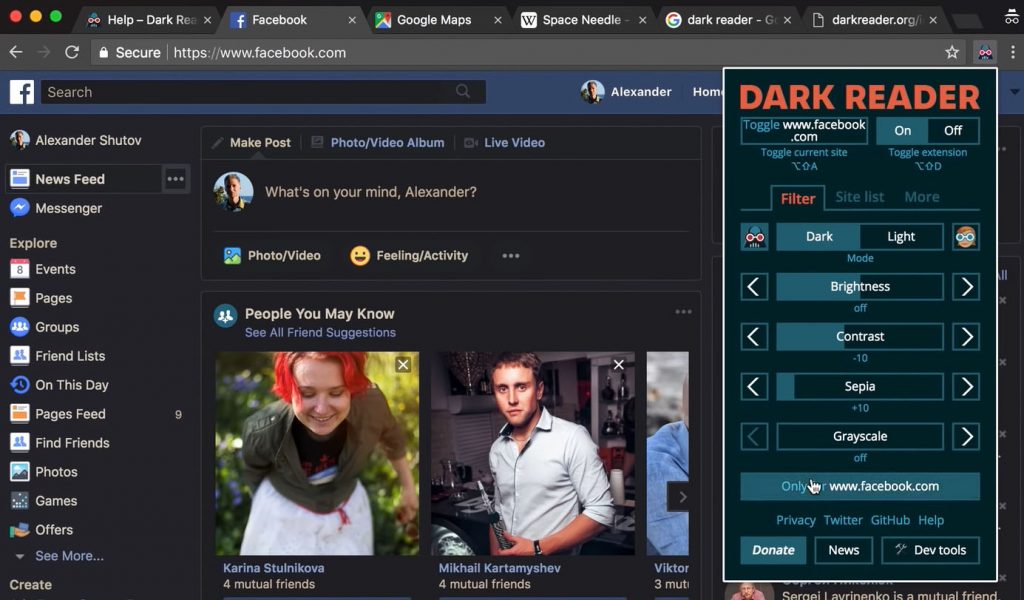
Task: Click the Feeling/Activity emoji icon
Action: (360, 256)
